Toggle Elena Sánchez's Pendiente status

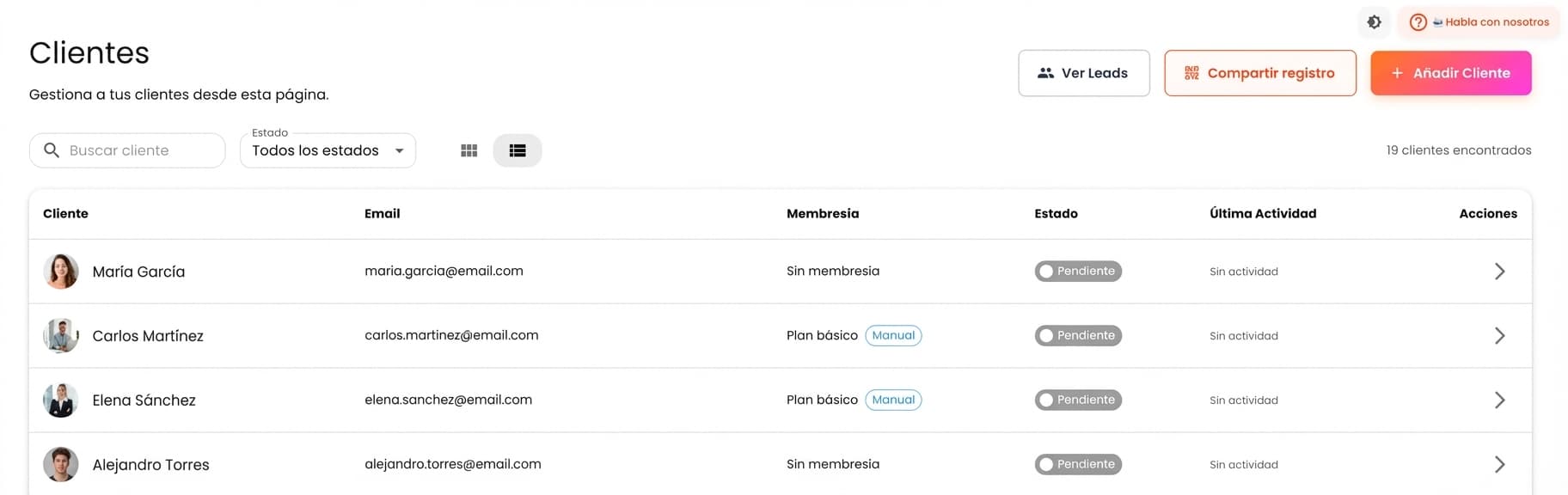click(x=1078, y=400)
